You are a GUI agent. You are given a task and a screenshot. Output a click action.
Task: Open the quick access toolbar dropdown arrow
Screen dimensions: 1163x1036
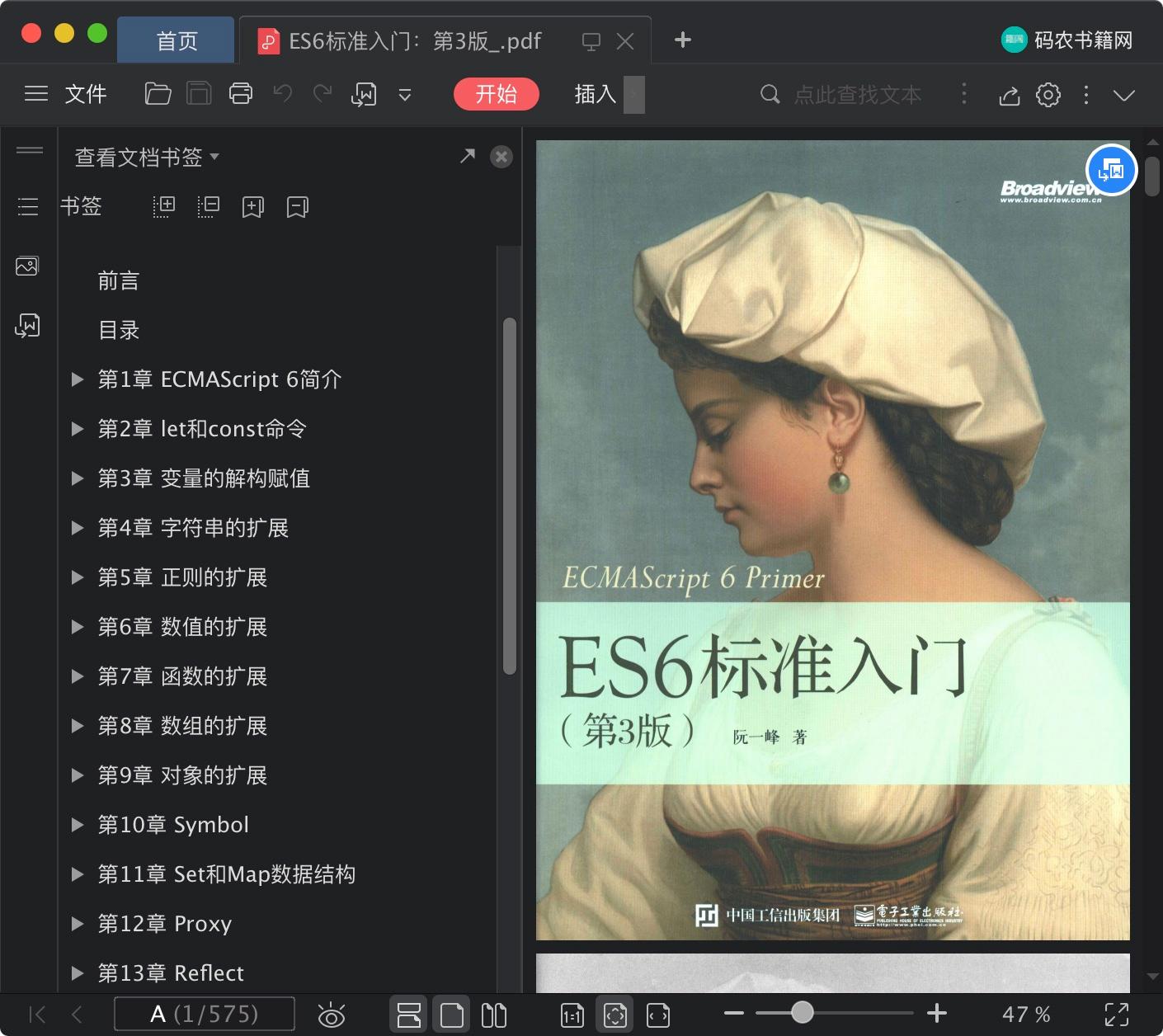coord(405,95)
